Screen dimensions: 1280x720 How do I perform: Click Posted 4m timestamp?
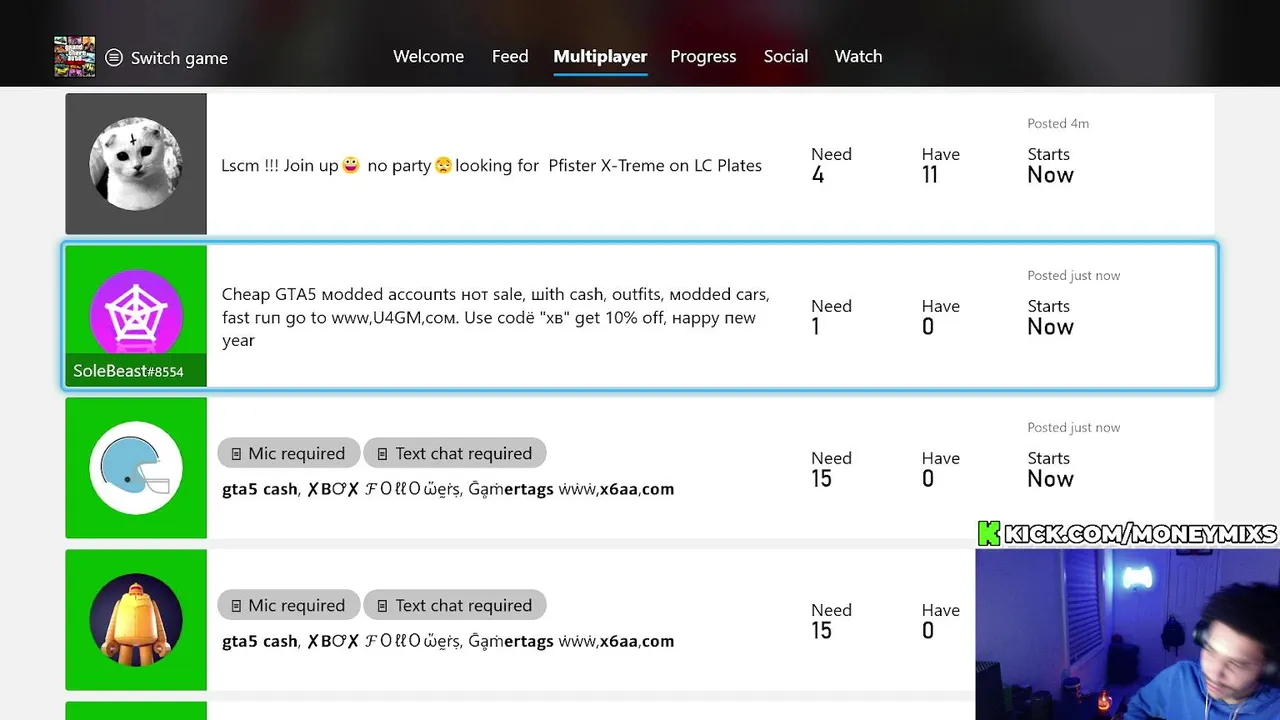(1058, 123)
